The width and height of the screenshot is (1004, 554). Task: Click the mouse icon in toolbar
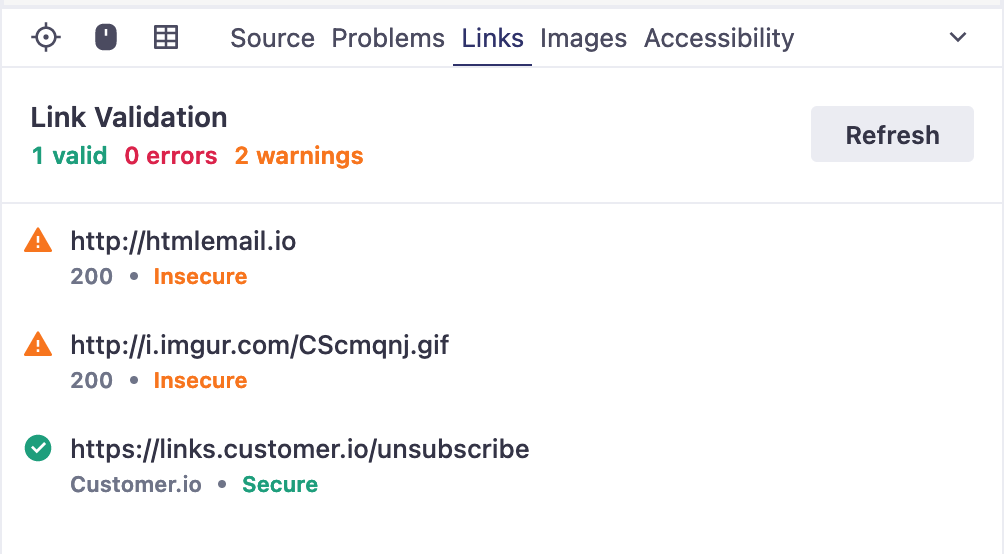click(105, 38)
